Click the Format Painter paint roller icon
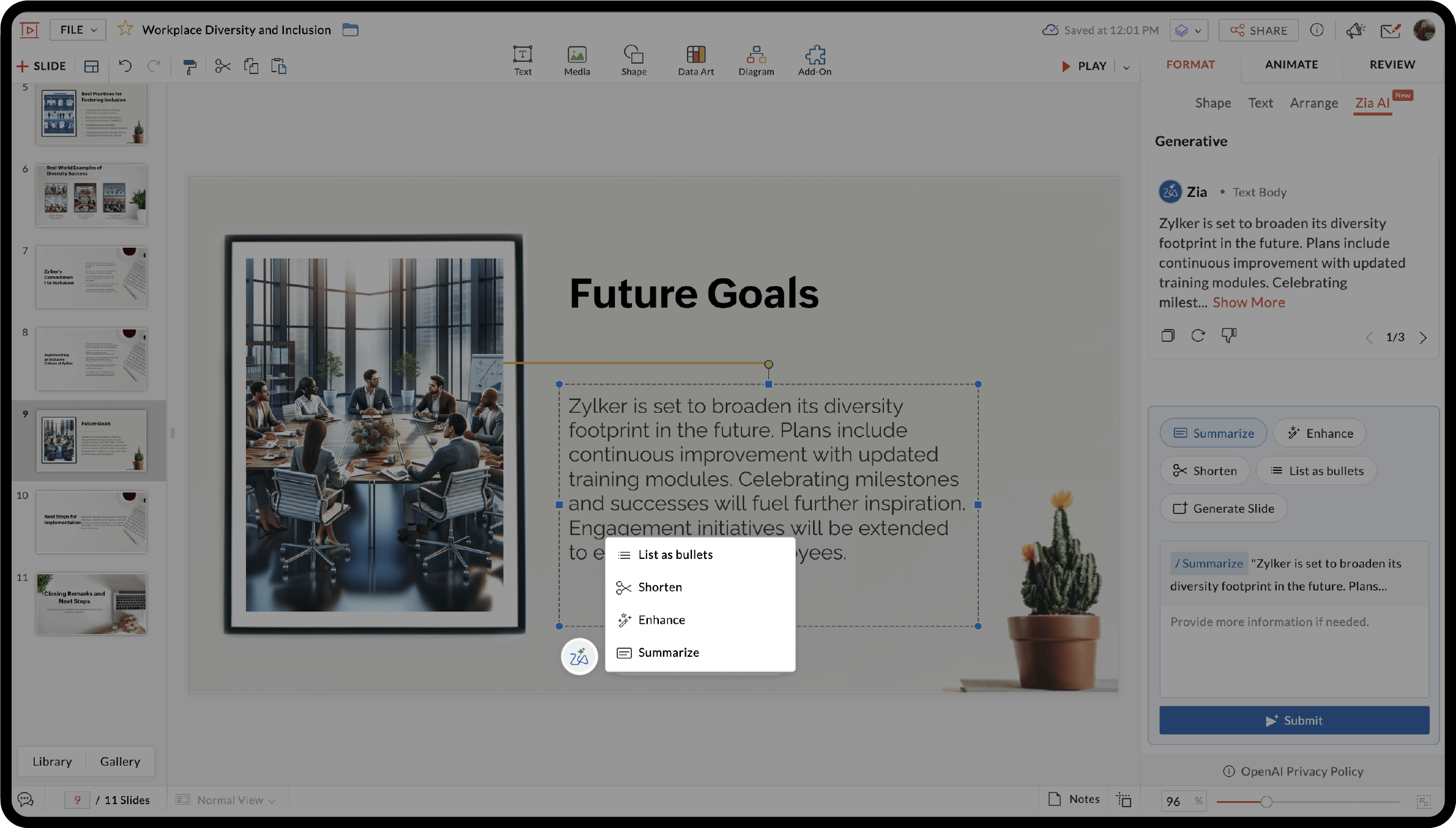 coord(190,66)
